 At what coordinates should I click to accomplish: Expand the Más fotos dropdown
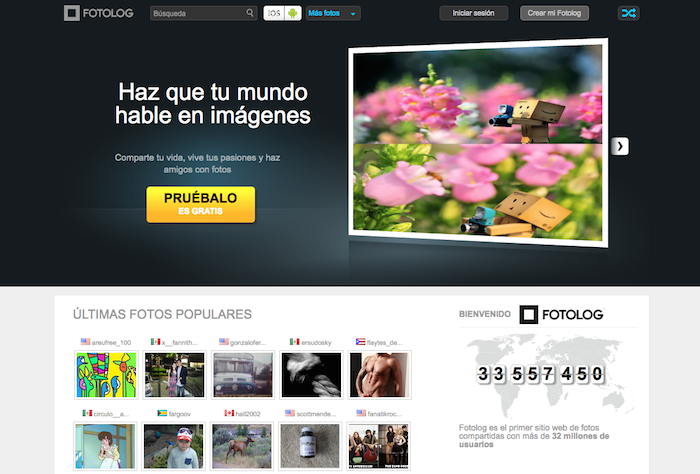(333, 13)
